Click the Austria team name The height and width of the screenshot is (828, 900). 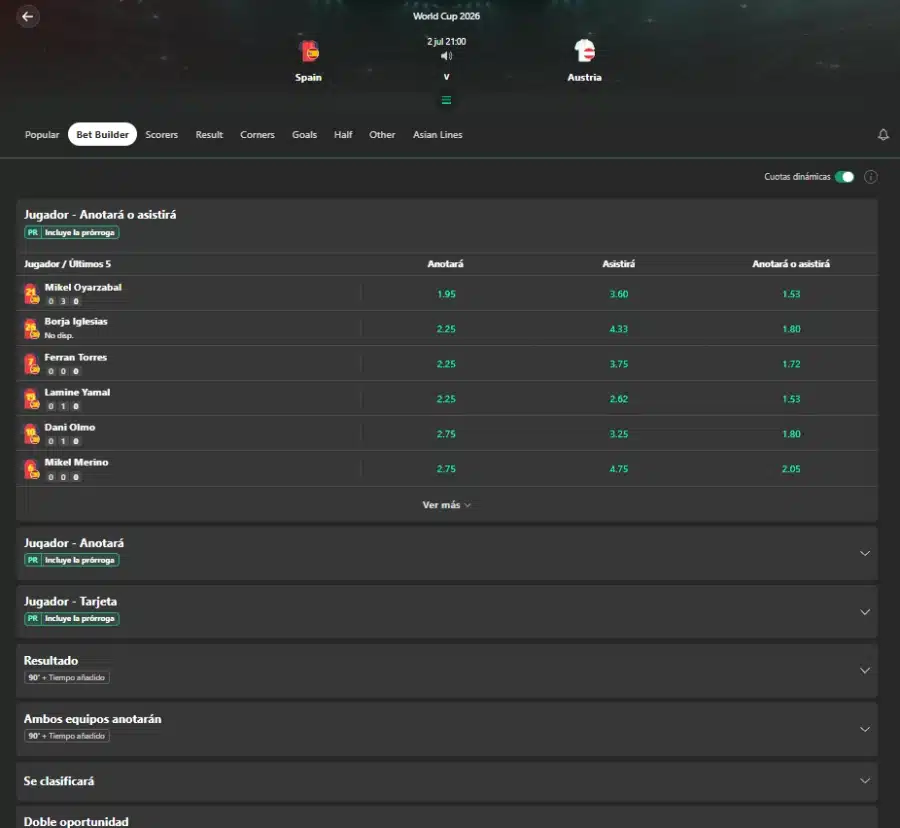pyautogui.click(x=584, y=77)
